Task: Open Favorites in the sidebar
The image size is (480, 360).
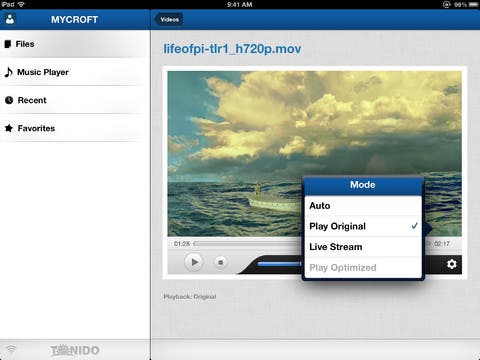Action: coord(75,128)
